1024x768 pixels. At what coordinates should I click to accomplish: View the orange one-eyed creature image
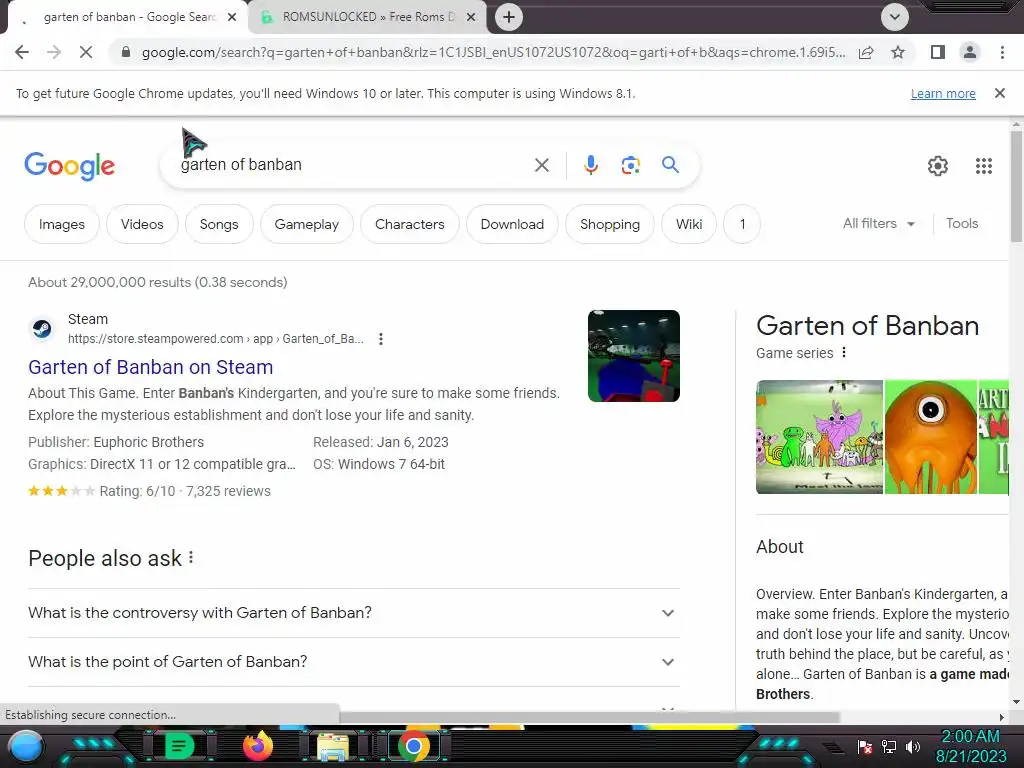point(931,437)
